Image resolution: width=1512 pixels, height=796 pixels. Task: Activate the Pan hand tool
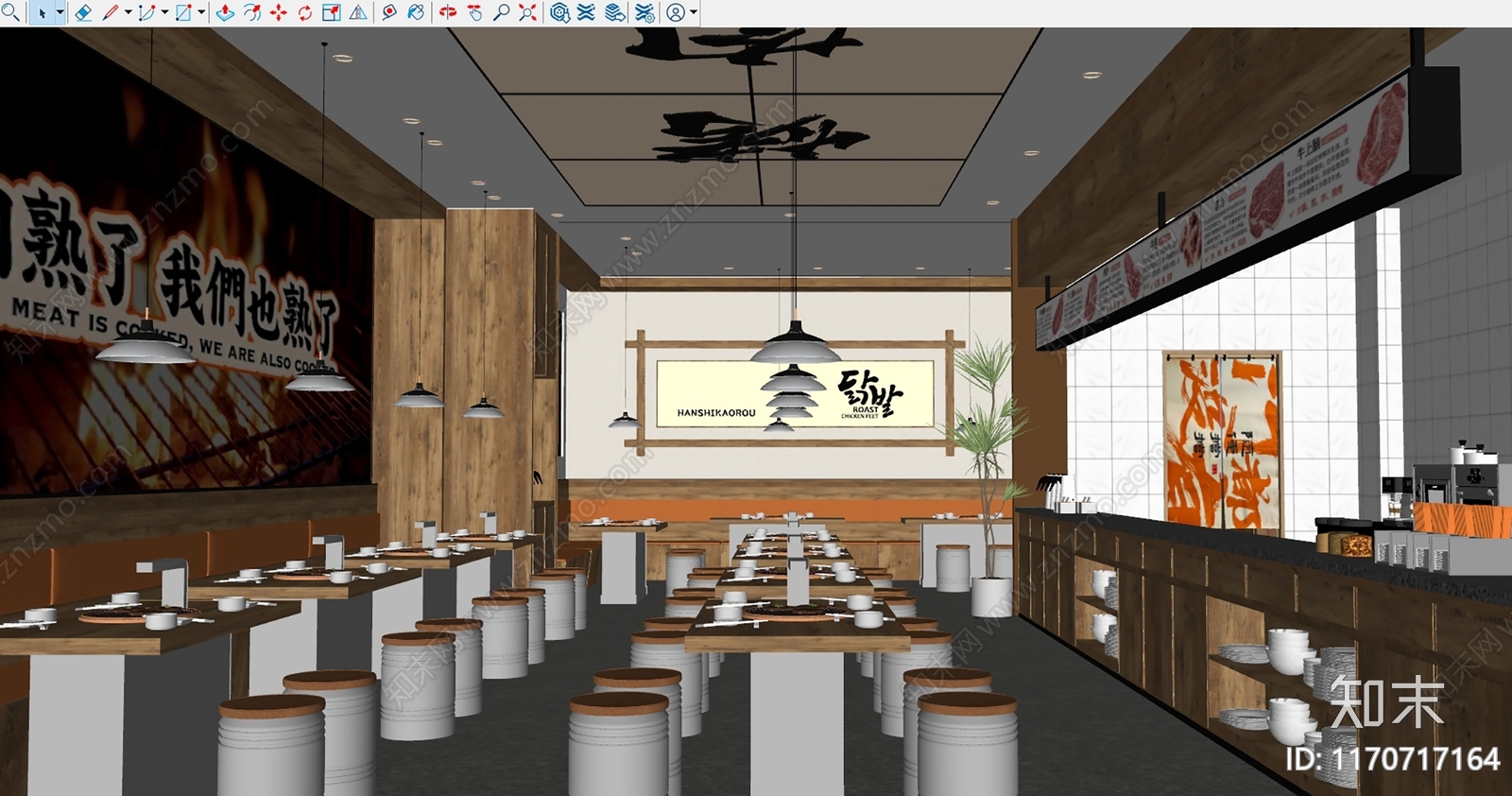coord(474,12)
